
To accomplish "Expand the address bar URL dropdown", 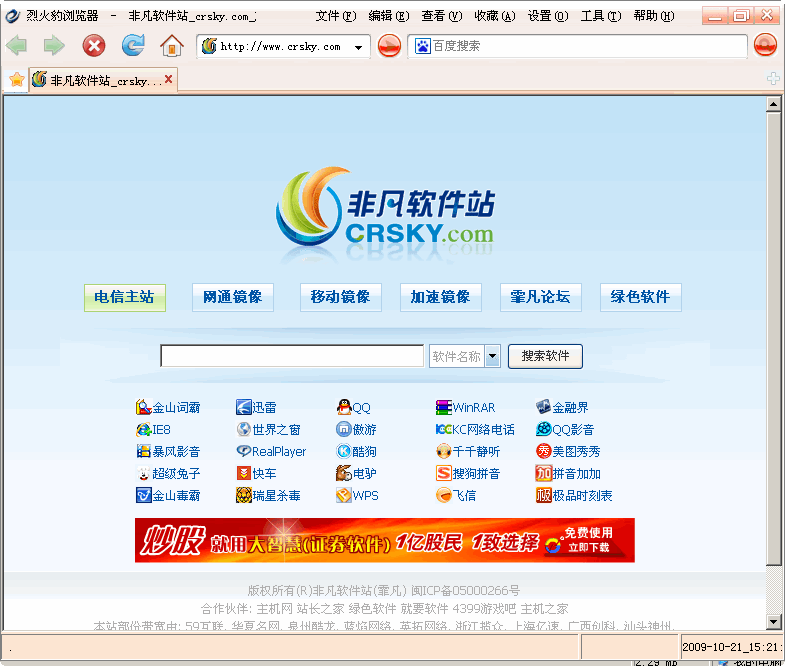I will (x=358, y=48).
